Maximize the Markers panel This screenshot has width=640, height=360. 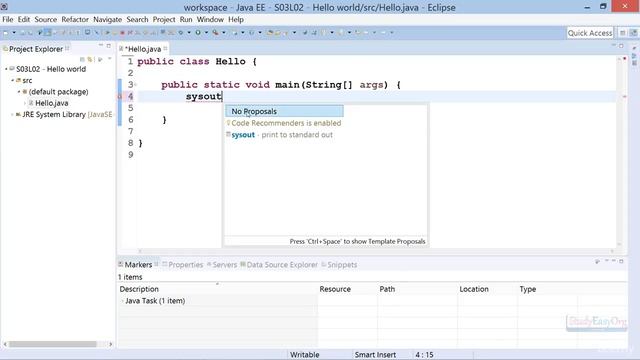tap(621, 261)
